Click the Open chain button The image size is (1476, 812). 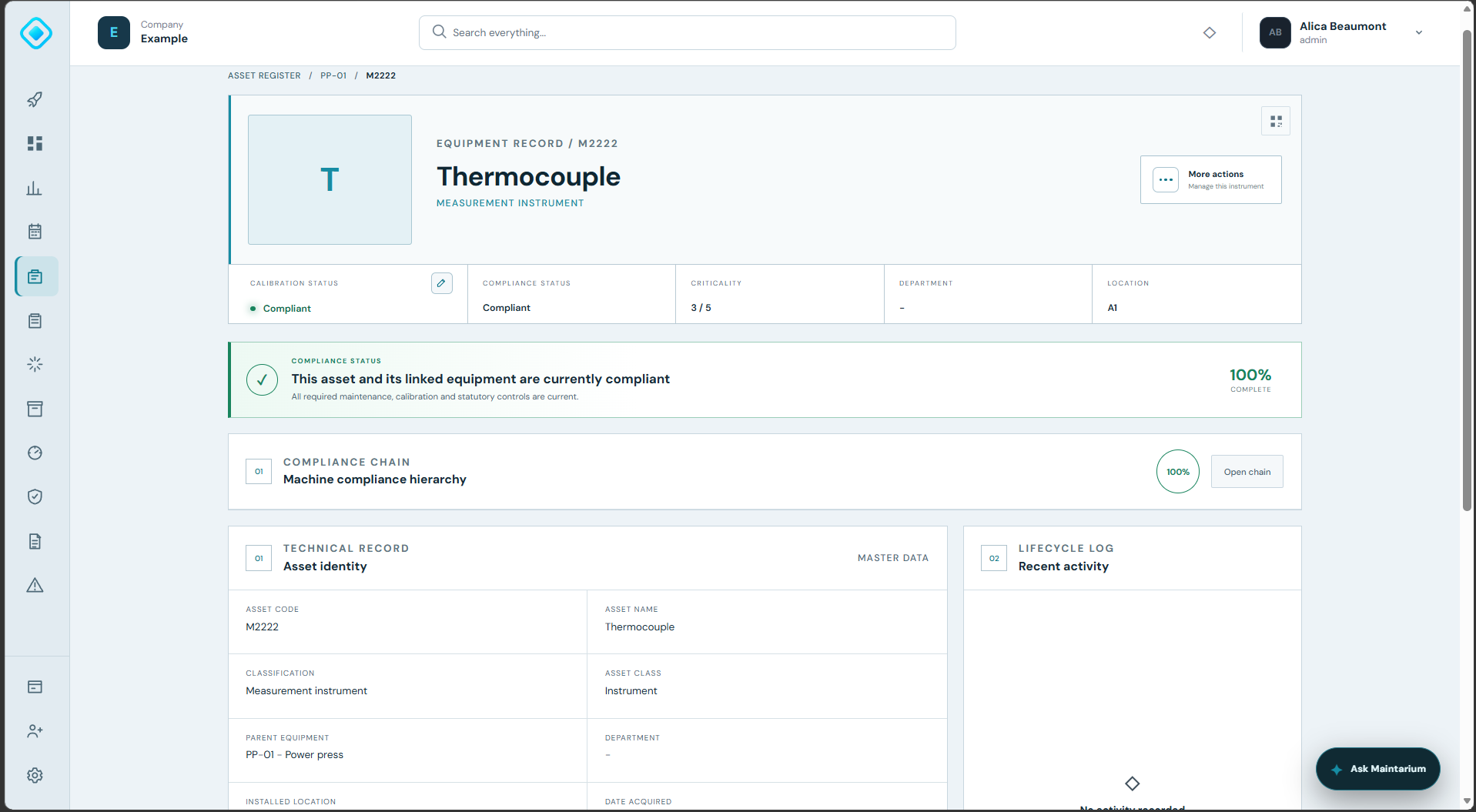(1247, 472)
